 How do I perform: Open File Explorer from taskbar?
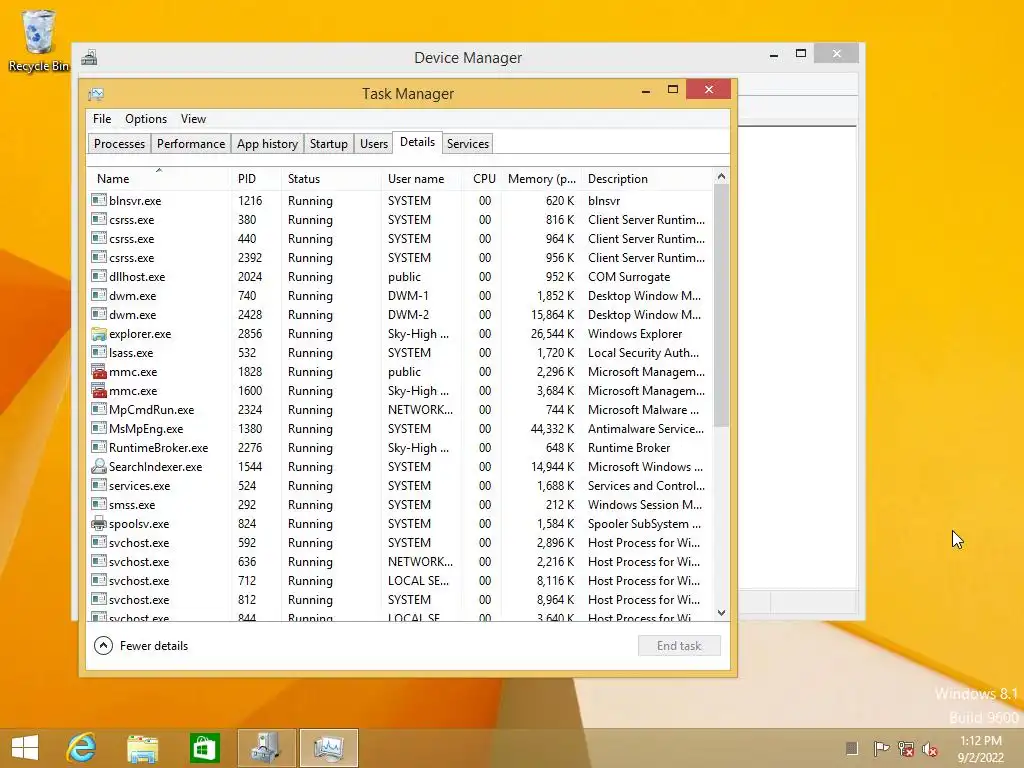click(142, 748)
